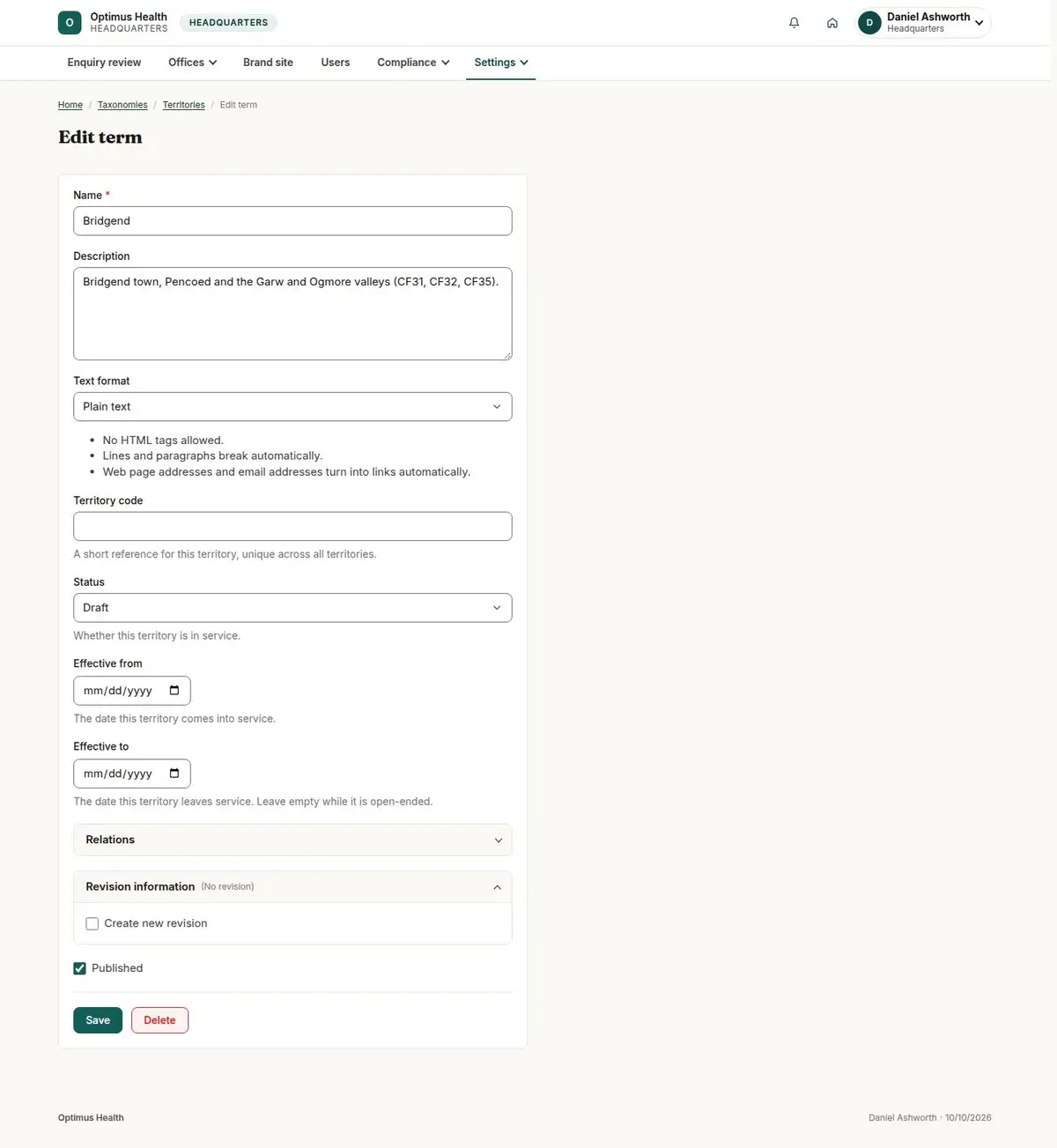
Task: Open the notifications bell
Action: (794, 23)
